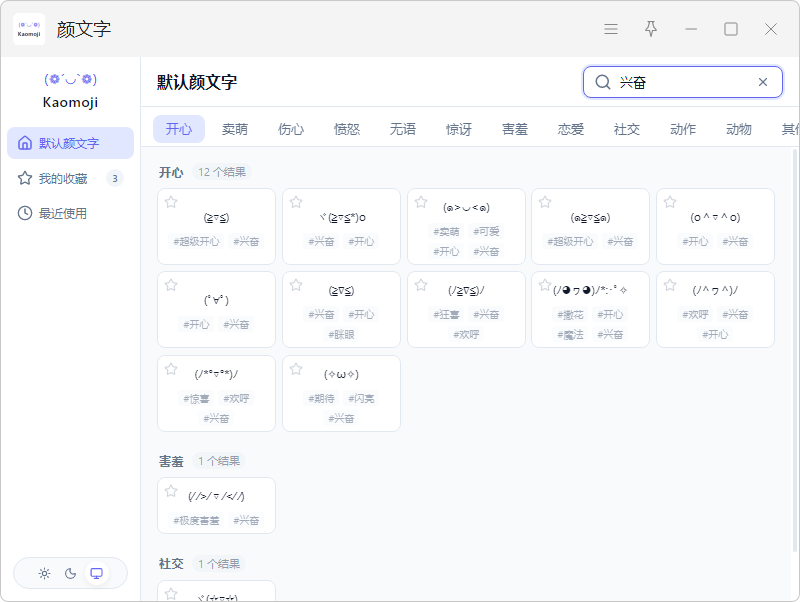Click the search magnifier icon

[603, 82]
